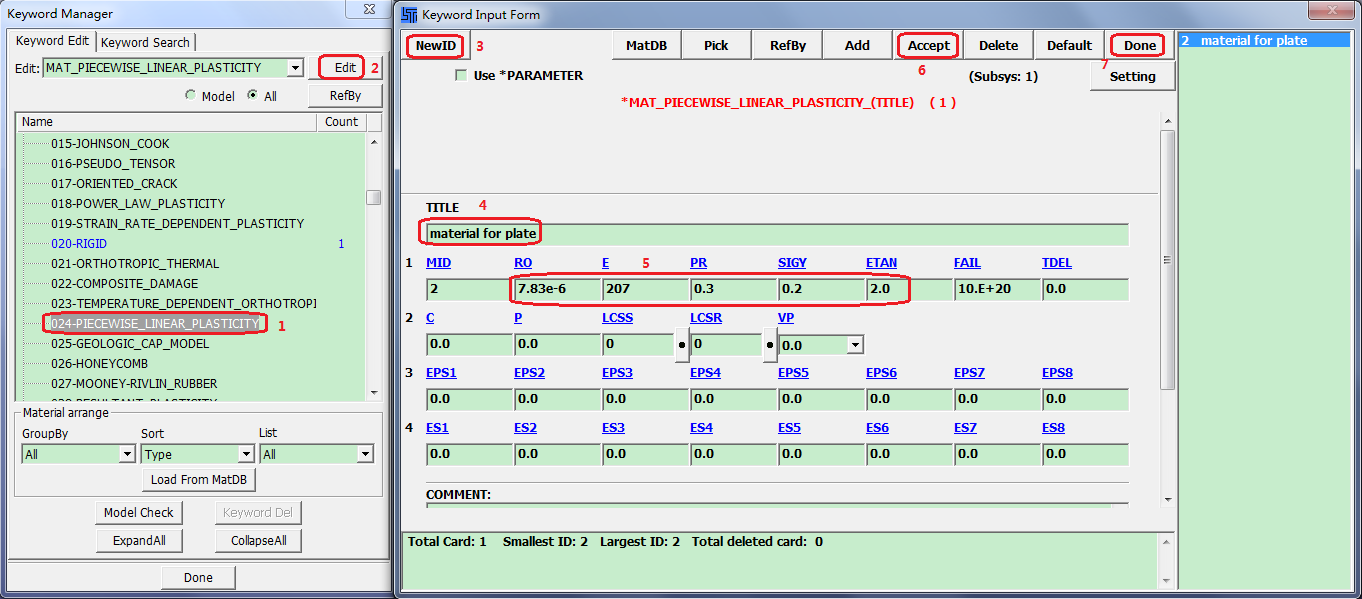Click the NewID button

pyautogui.click(x=435, y=46)
